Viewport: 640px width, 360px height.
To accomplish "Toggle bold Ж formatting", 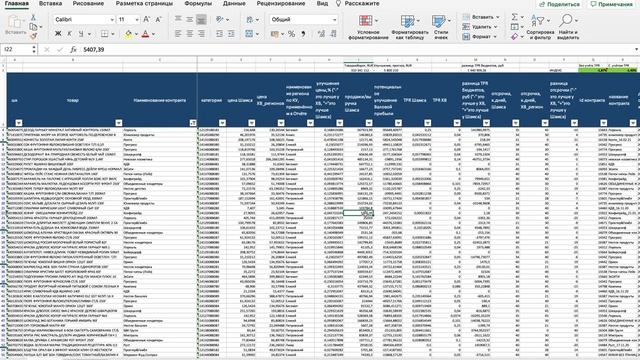I will (58, 34).
